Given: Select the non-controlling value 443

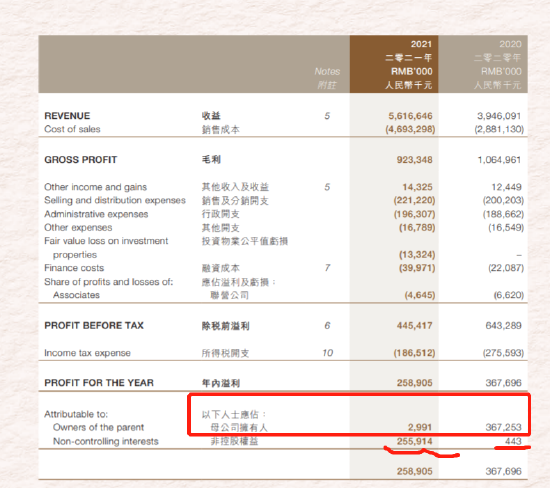Looking at the screenshot, I should click(x=513, y=441).
